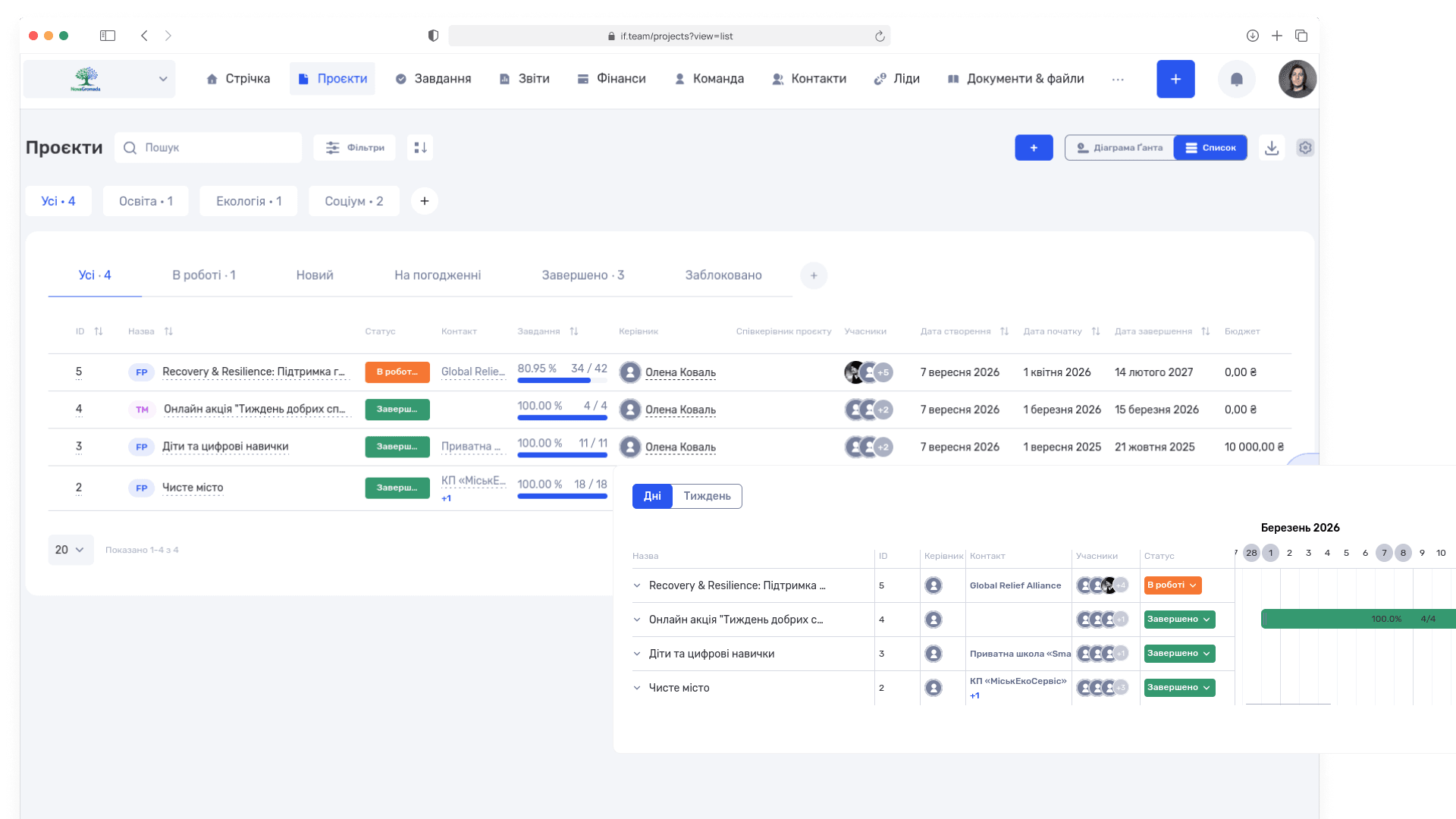Screen dimensions: 1456x819
Task: Click the blue plus button in the top navigation
Action: click(x=1175, y=79)
